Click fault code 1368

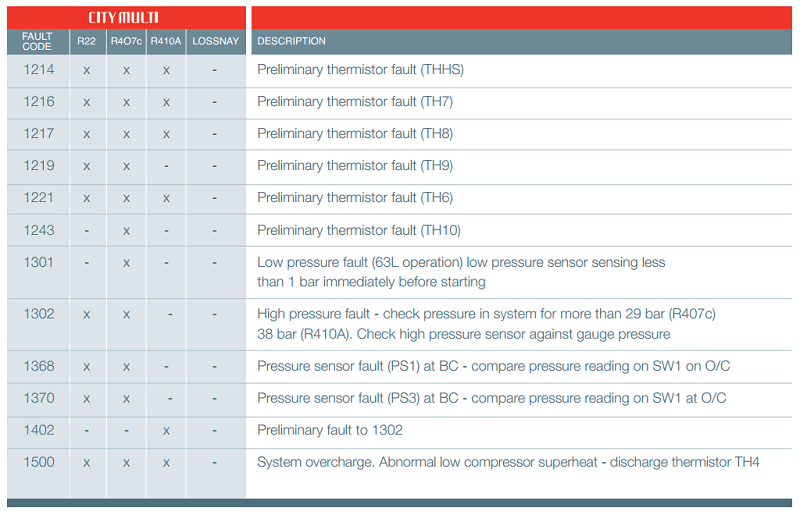39,366
